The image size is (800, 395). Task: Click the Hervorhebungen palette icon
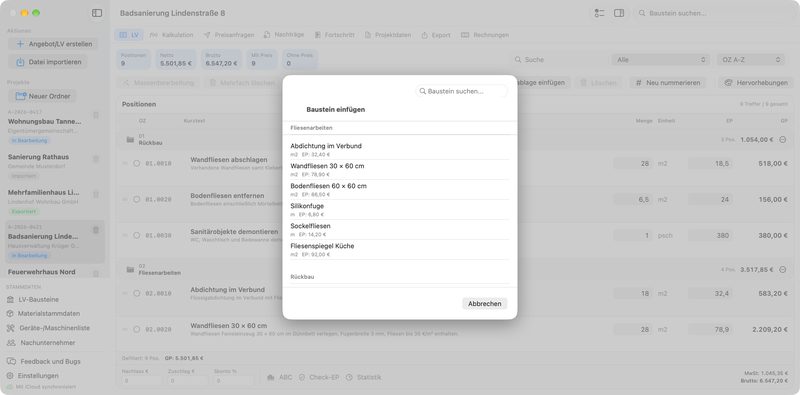[x=729, y=83]
